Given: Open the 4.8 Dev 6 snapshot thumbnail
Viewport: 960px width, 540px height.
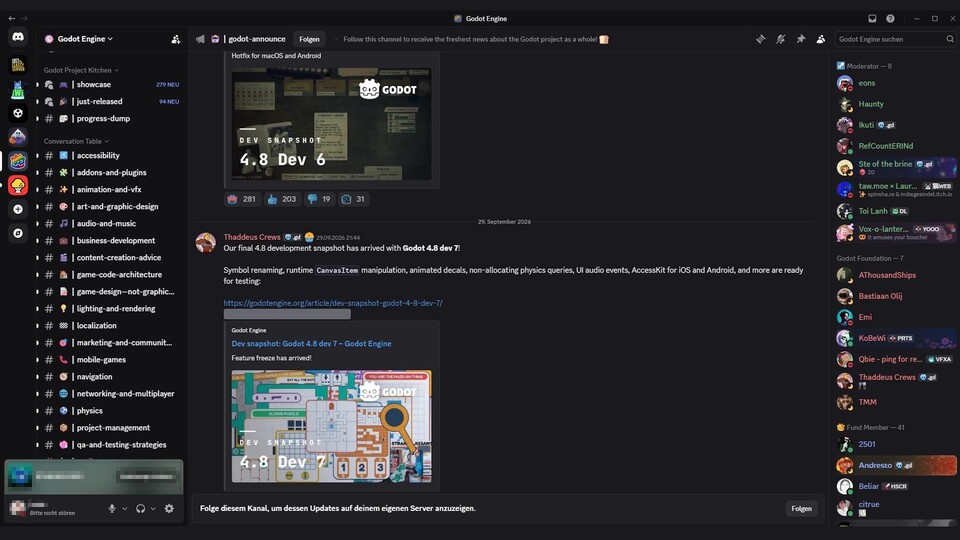Looking at the screenshot, I should 331,124.
